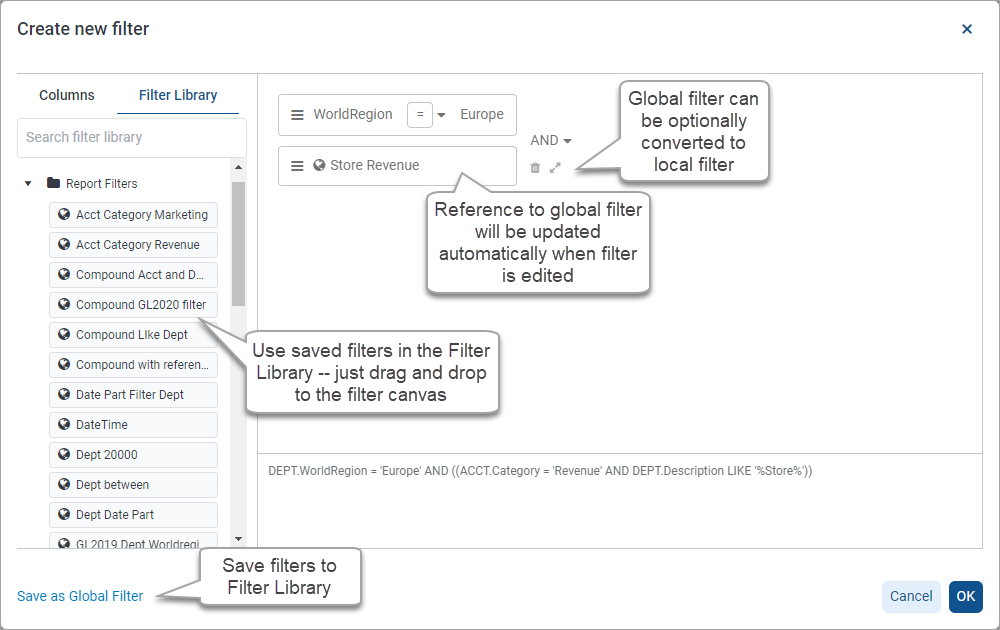The height and width of the screenshot is (630, 1000).
Task: Click the WorldRegion row drag handle icon
Action: click(297, 115)
